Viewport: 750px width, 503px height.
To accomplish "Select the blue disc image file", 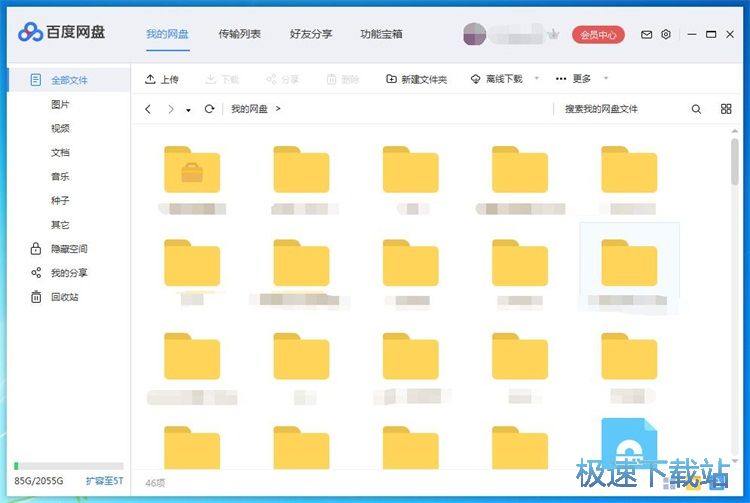I will click(x=629, y=443).
